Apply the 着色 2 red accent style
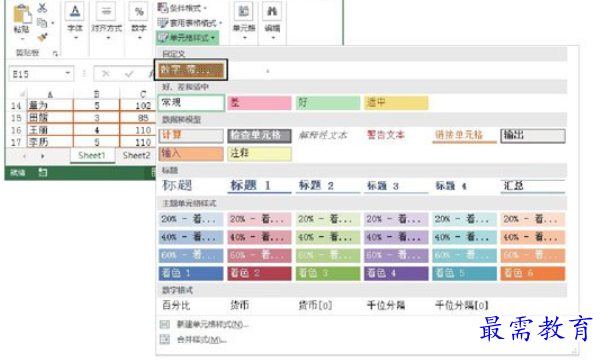This screenshot has width=601, height=360. click(259, 273)
